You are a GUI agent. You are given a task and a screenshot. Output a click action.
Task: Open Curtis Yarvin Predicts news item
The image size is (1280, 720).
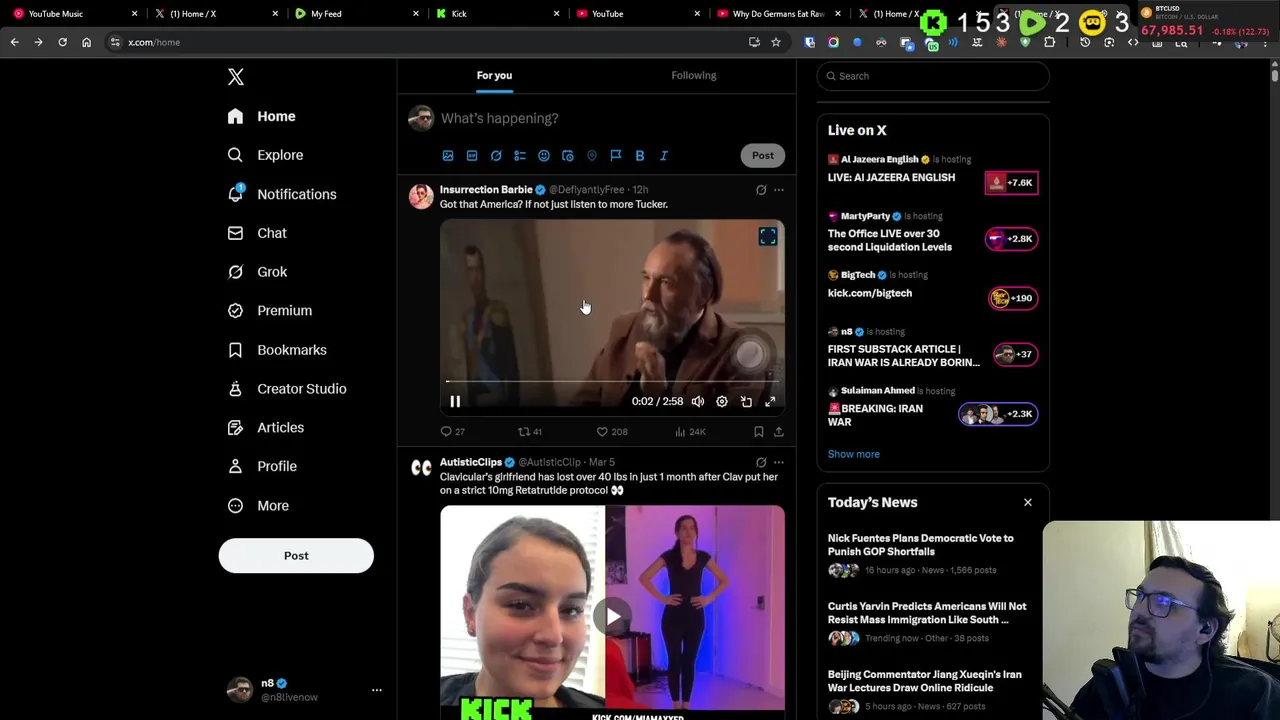[927, 613]
